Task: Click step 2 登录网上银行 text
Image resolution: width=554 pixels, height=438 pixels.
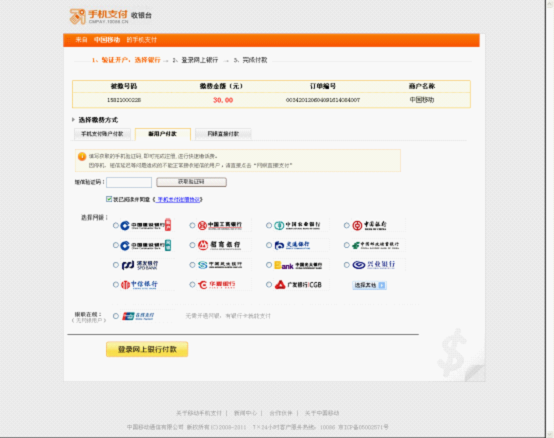Action: pos(200,60)
